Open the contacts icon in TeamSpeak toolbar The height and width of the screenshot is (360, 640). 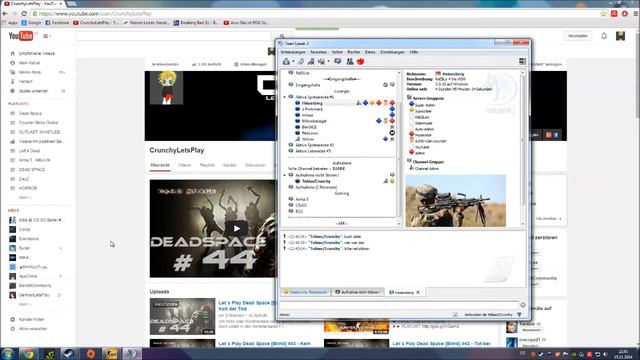[x=350, y=62]
